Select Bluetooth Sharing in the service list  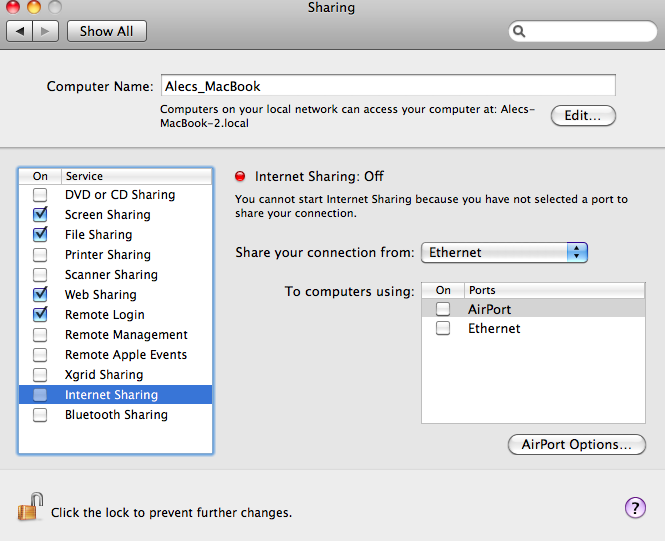(x=116, y=415)
